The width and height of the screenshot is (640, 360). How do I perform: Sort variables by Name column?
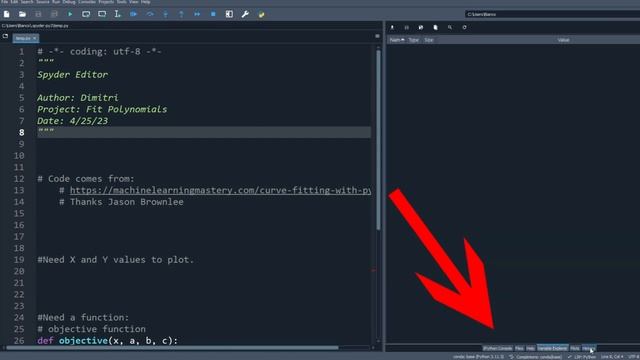397,40
